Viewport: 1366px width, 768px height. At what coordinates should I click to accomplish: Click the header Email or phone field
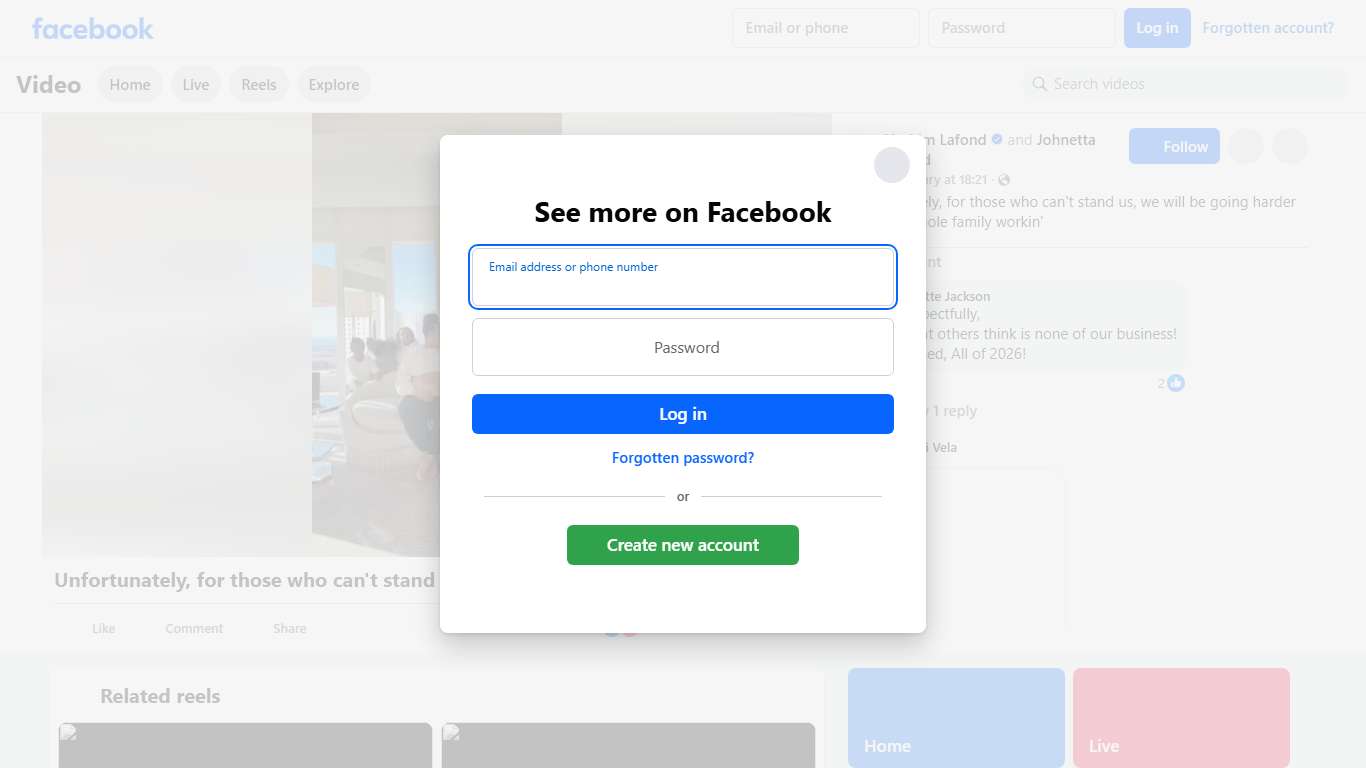826,28
